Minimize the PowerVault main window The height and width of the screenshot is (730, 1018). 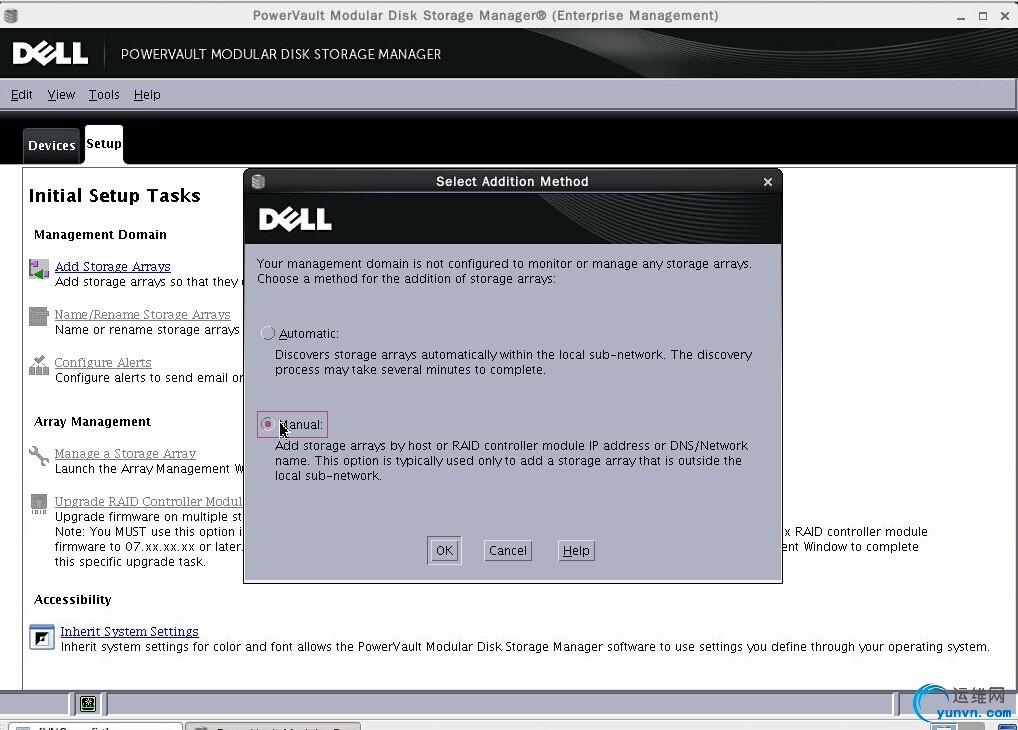(x=961, y=16)
